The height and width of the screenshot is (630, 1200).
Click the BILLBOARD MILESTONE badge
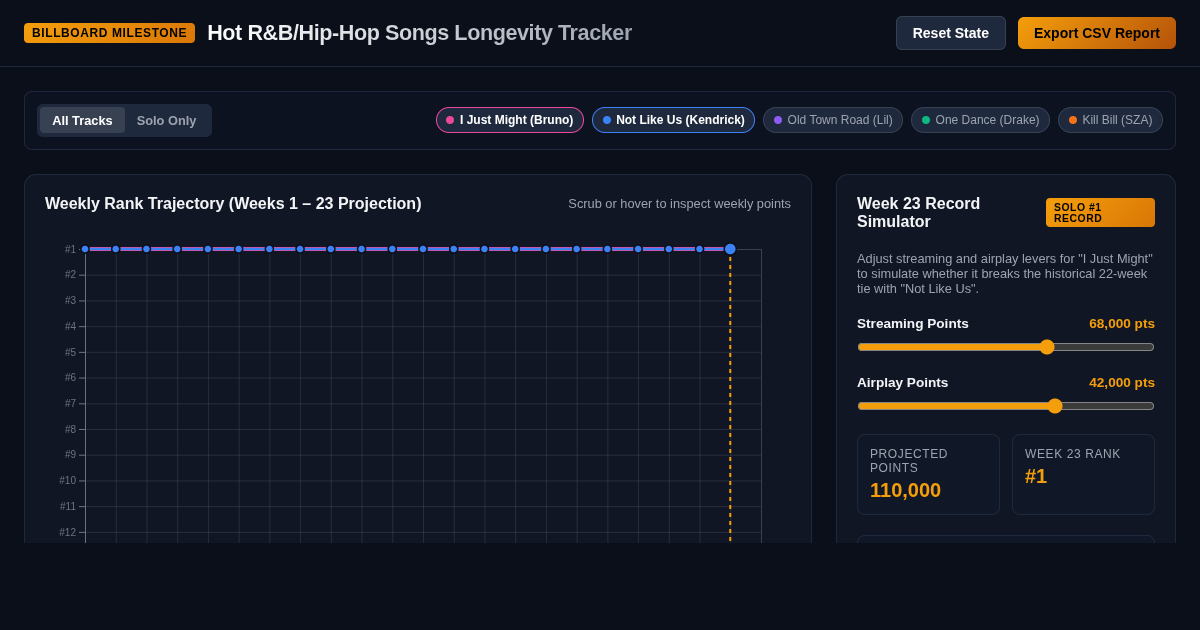(109, 33)
